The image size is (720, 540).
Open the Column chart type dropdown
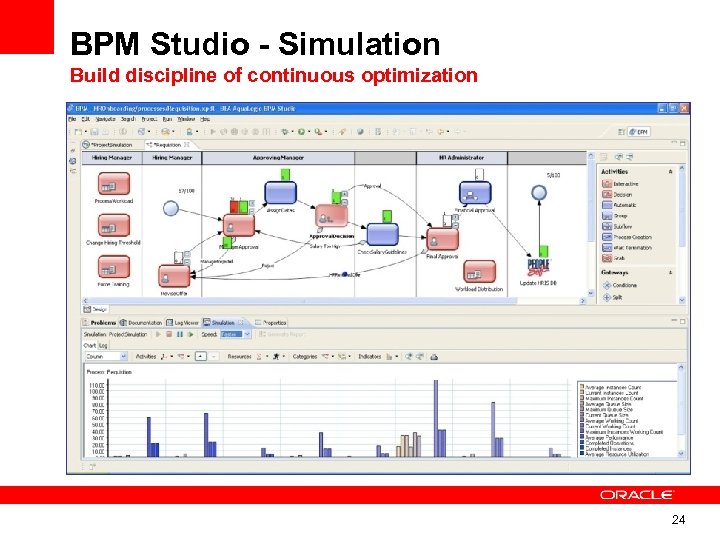tap(123, 356)
